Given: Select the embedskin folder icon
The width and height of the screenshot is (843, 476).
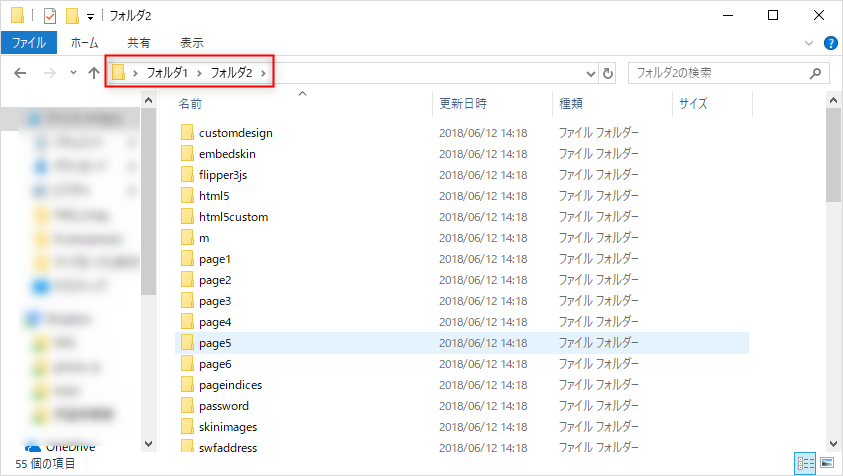Looking at the screenshot, I should 187,153.
